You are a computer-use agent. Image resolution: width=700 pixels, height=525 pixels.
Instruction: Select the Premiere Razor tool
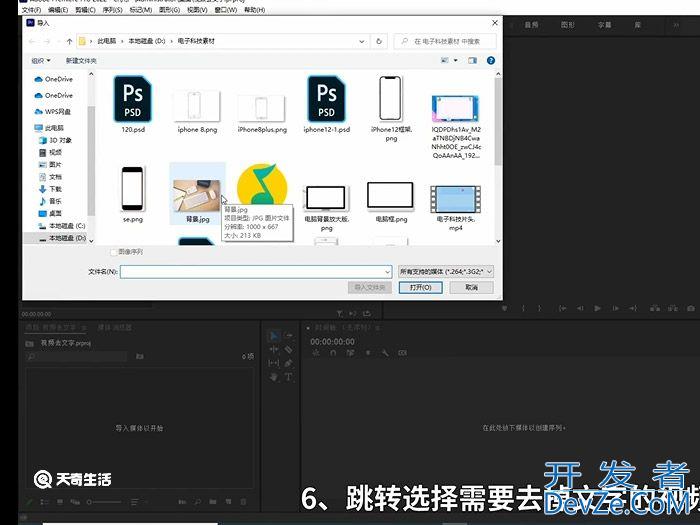289,349
